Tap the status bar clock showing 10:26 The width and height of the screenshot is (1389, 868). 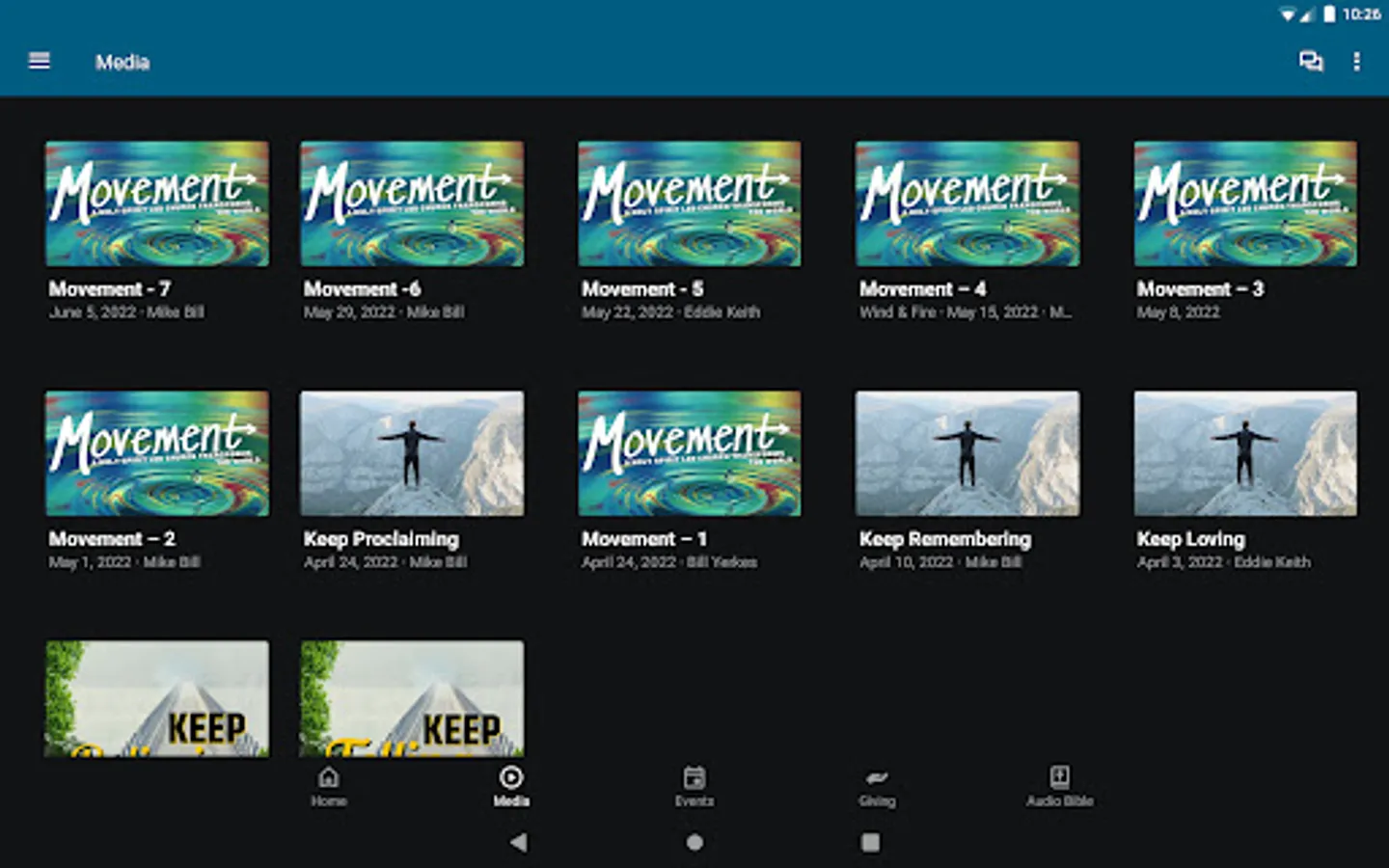(x=1361, y=14)
